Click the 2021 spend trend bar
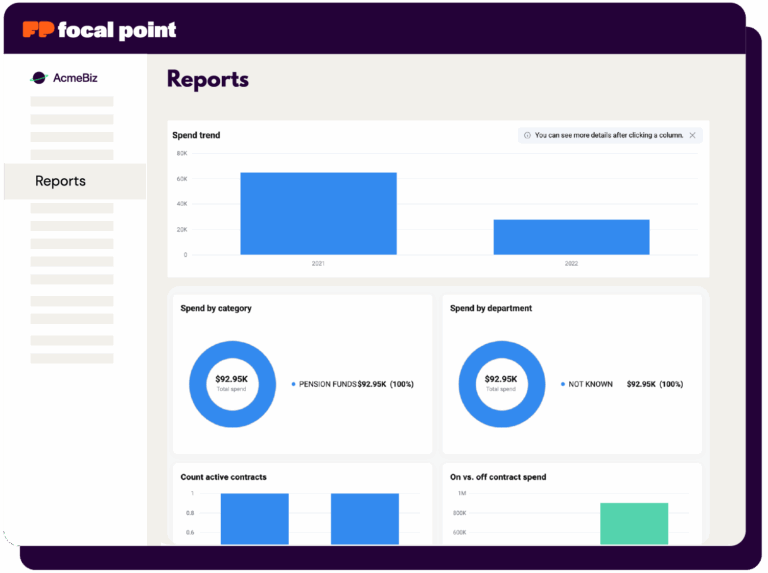Screen dimensions: 768x573 click(318, 213)
